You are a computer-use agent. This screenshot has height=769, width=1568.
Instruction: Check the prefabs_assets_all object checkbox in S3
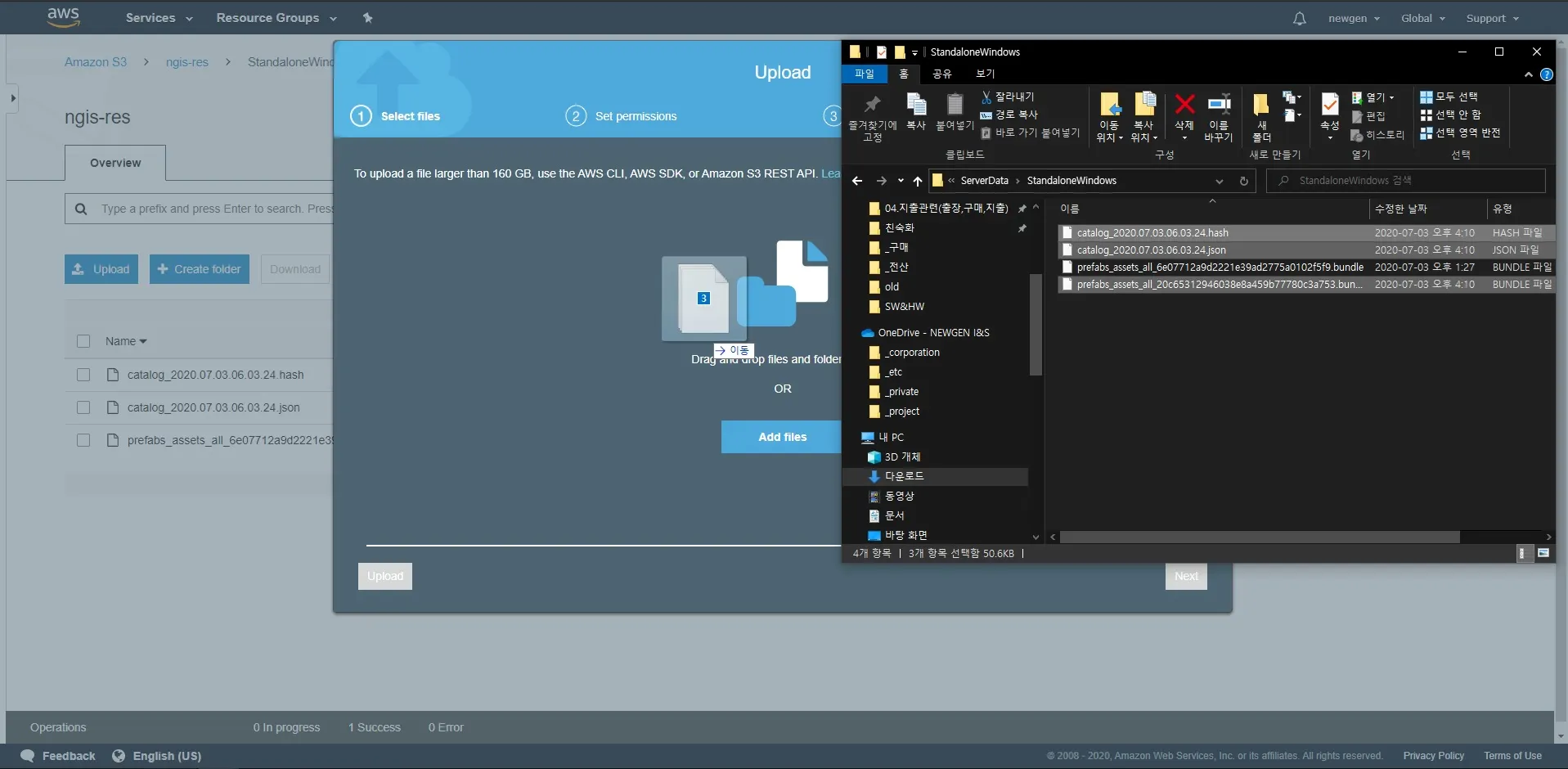click(83, 440)
